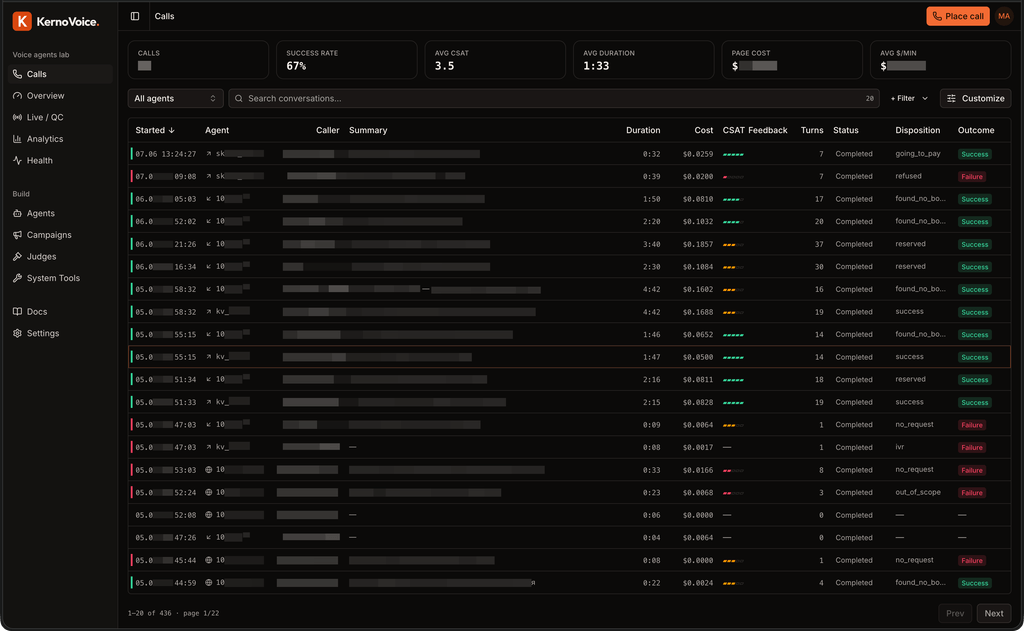
Task: Click the Success Rate 67% card
Action: pyautogui.click(x=346, y=60)
